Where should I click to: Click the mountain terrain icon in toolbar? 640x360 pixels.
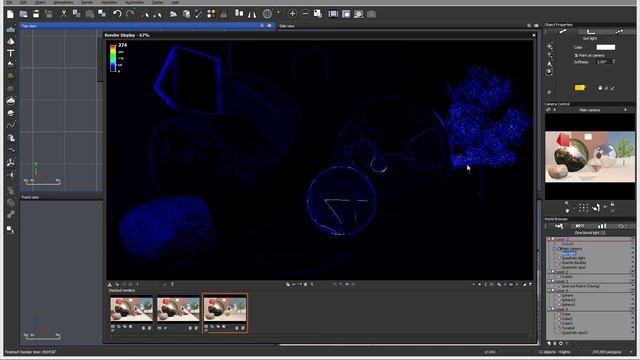tap(173, 14)
